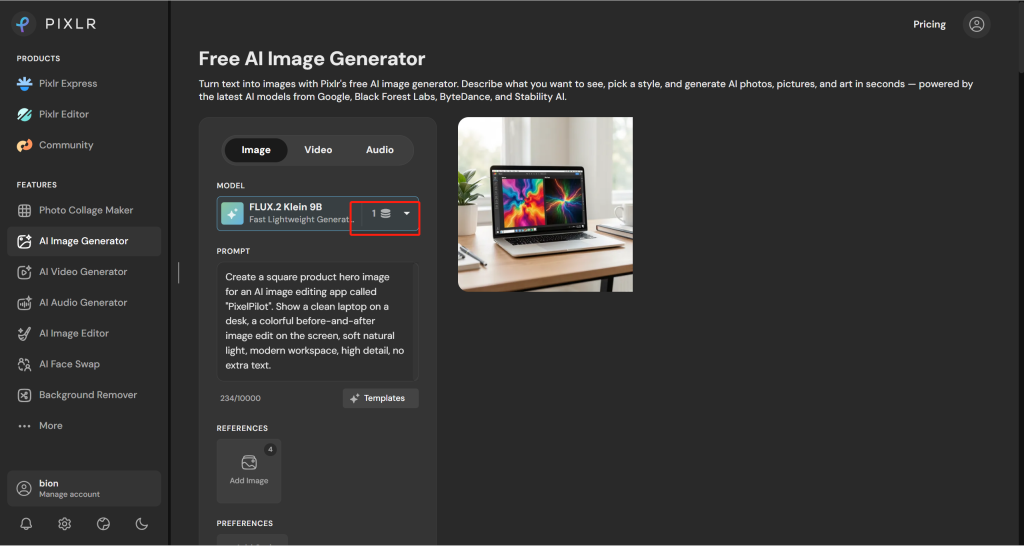Switch to the Audio tab
The height and width of the screenshot is (546, 1024).
click(x=379, y=150)
